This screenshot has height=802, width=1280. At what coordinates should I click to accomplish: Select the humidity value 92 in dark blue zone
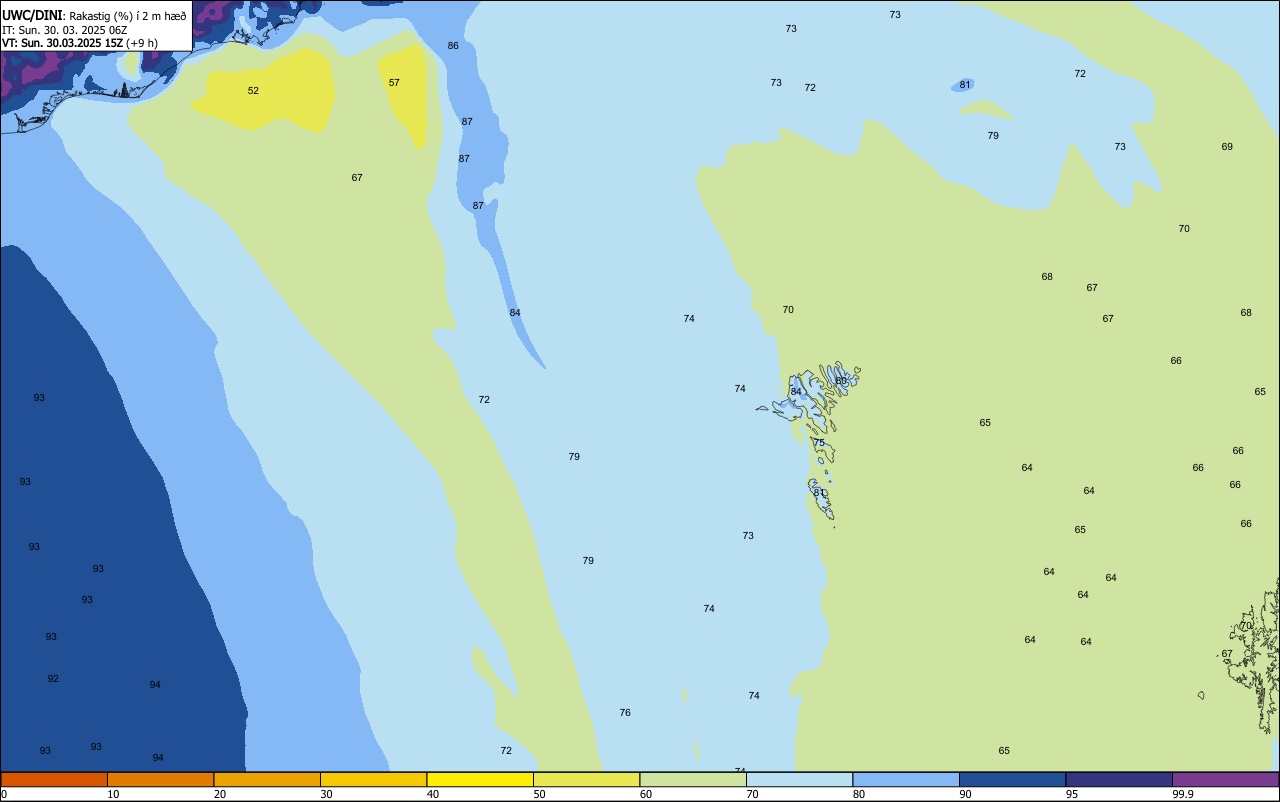pyautogui.click(x=53, y=679)
